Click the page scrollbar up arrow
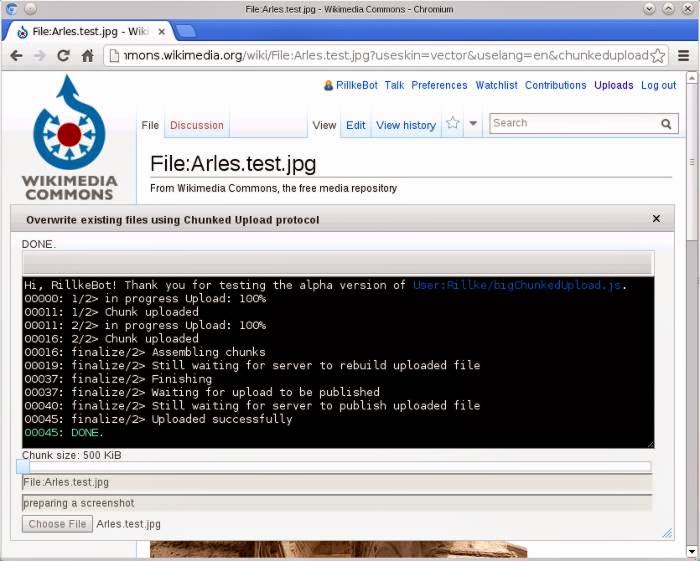 (x=691, y=79)
